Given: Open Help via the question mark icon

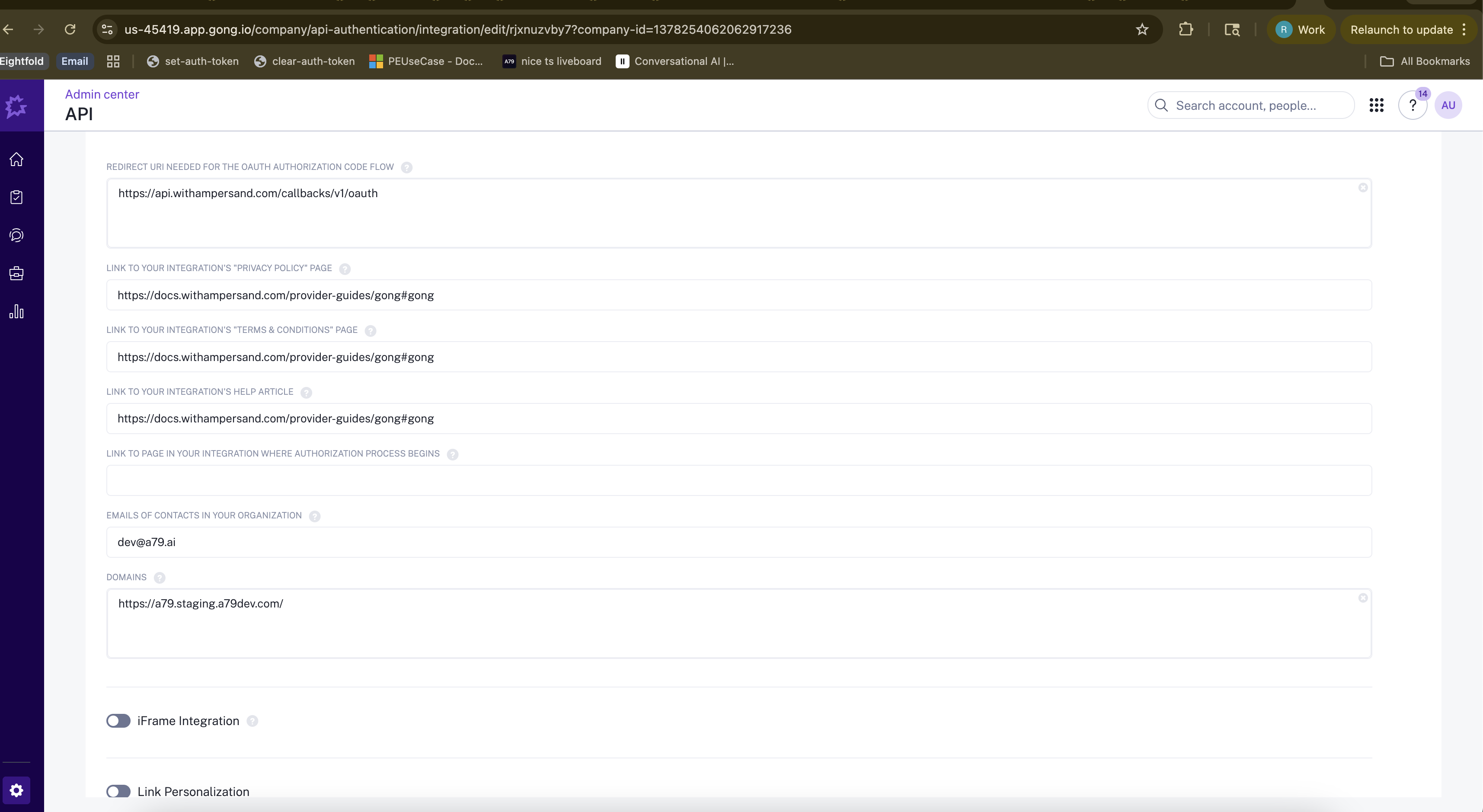Looking at the screenshot, I should 1412,105.
